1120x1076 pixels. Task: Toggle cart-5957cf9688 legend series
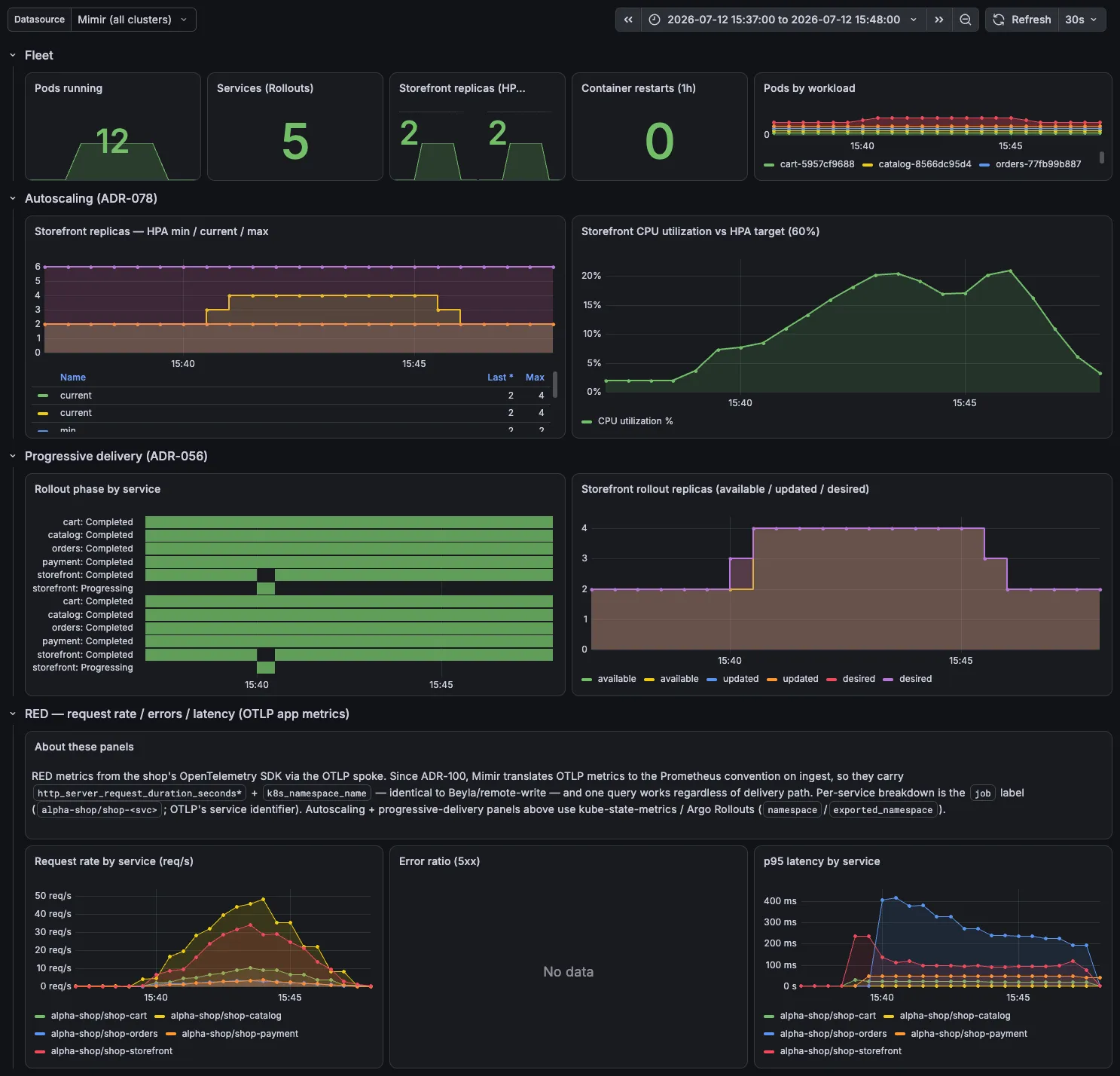coord(816,164)
